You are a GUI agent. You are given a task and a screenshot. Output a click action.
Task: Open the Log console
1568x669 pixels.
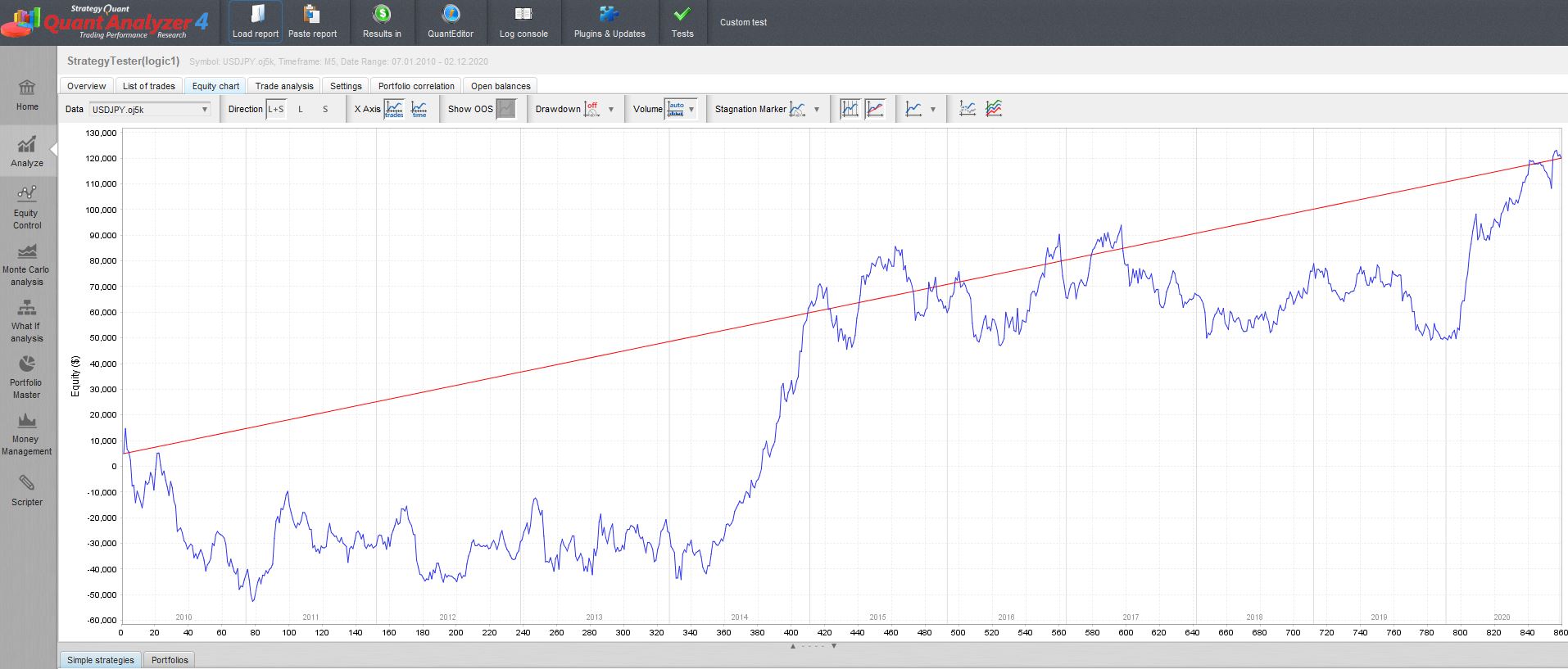click(523, 21)
